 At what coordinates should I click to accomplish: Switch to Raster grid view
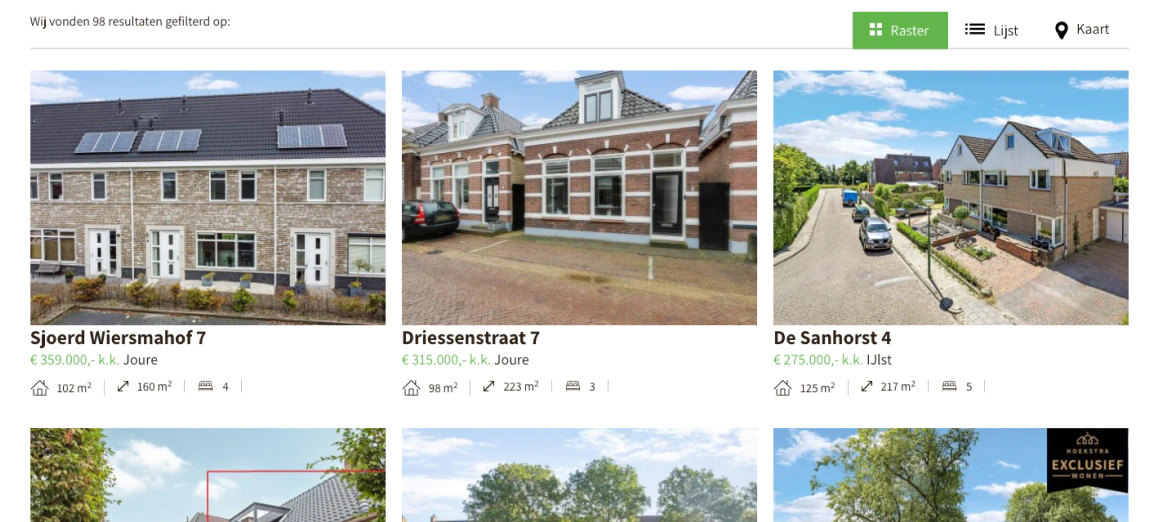900,30
